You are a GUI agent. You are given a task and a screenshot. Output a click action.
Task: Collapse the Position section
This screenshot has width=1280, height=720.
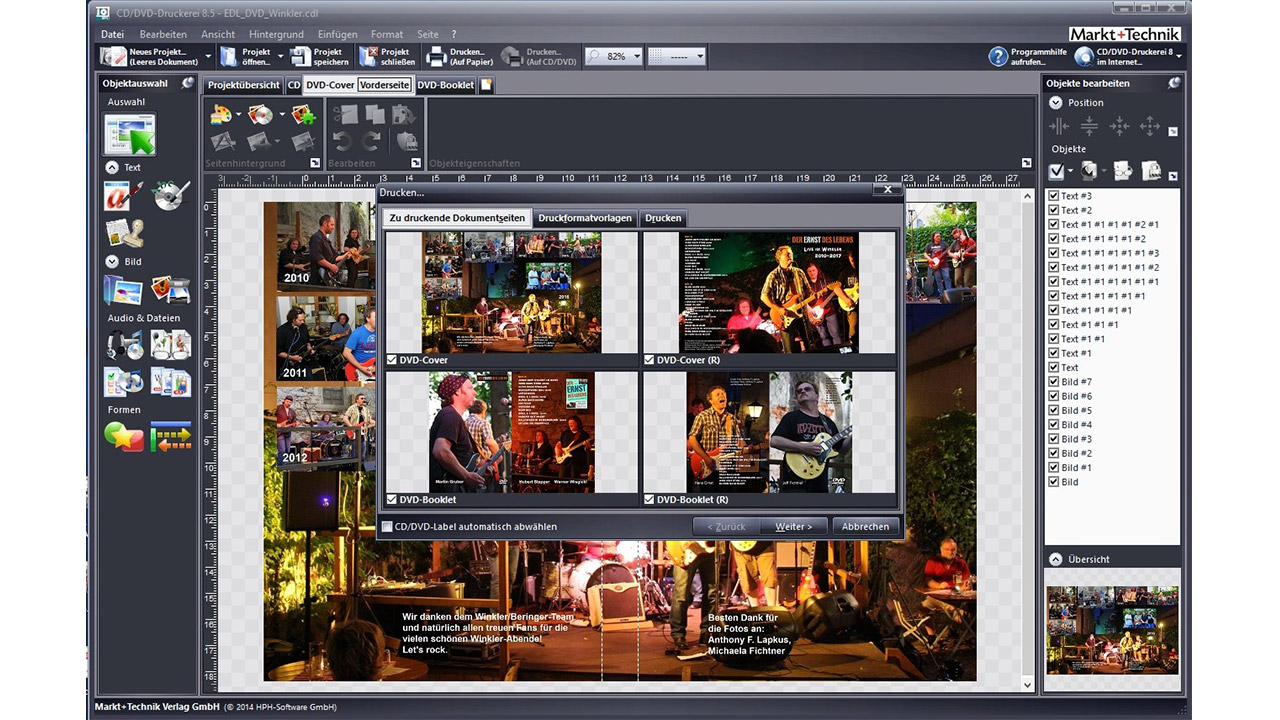[x=1055, y=102]
